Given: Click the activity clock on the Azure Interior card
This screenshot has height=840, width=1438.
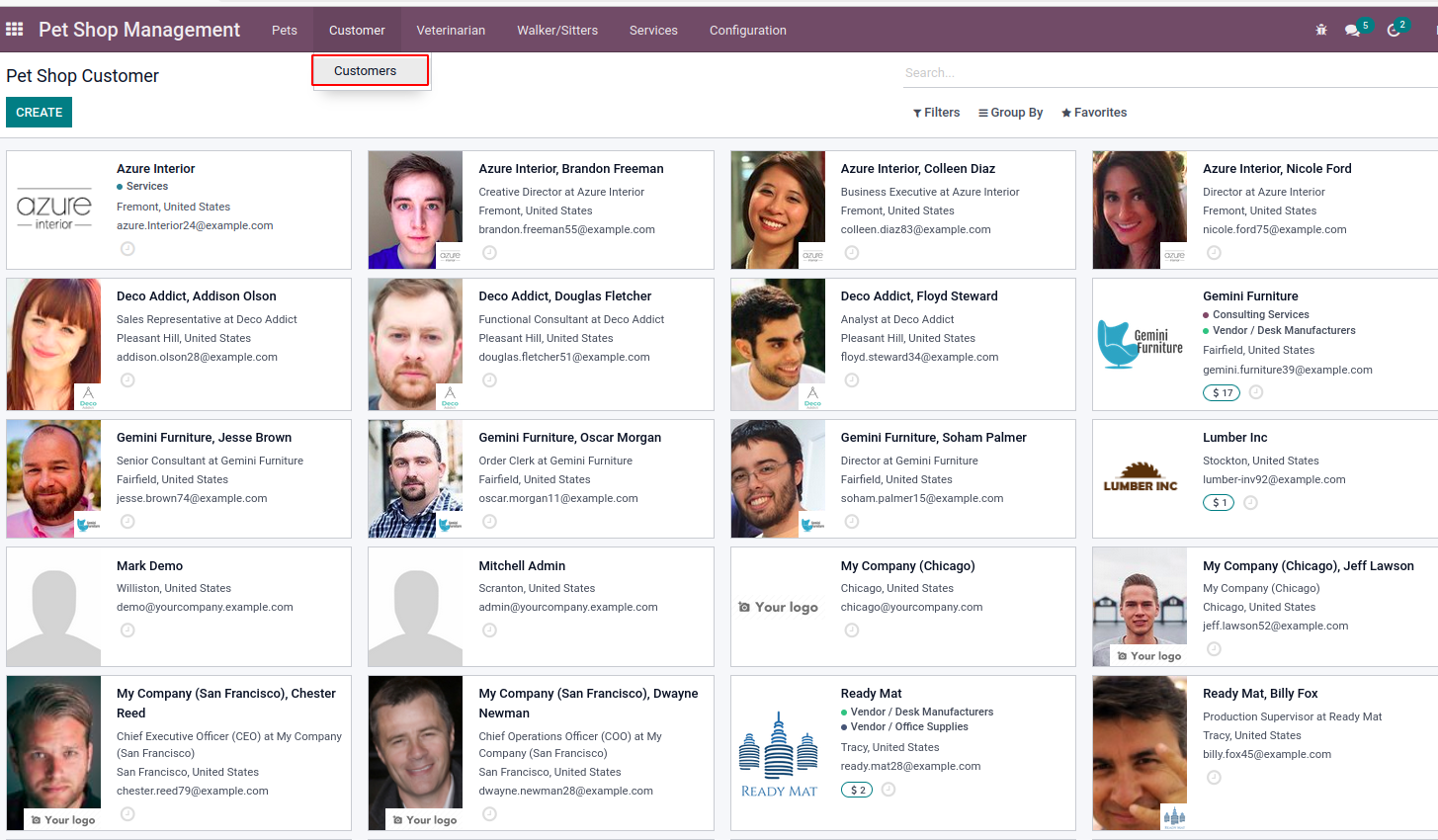Looking at the screenshot, I should (127, 249).
